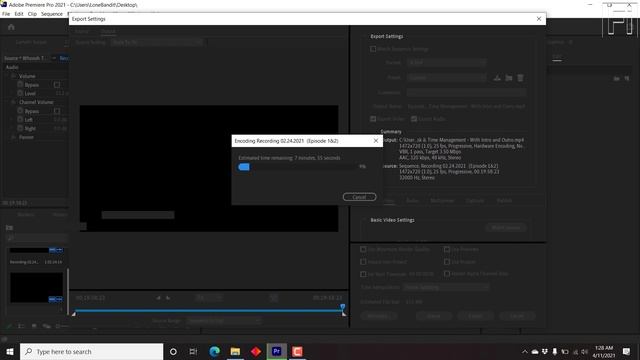Open Microsoft Edge from the taskbar
This screenshot has height=360, width=640.
(214, 351)
